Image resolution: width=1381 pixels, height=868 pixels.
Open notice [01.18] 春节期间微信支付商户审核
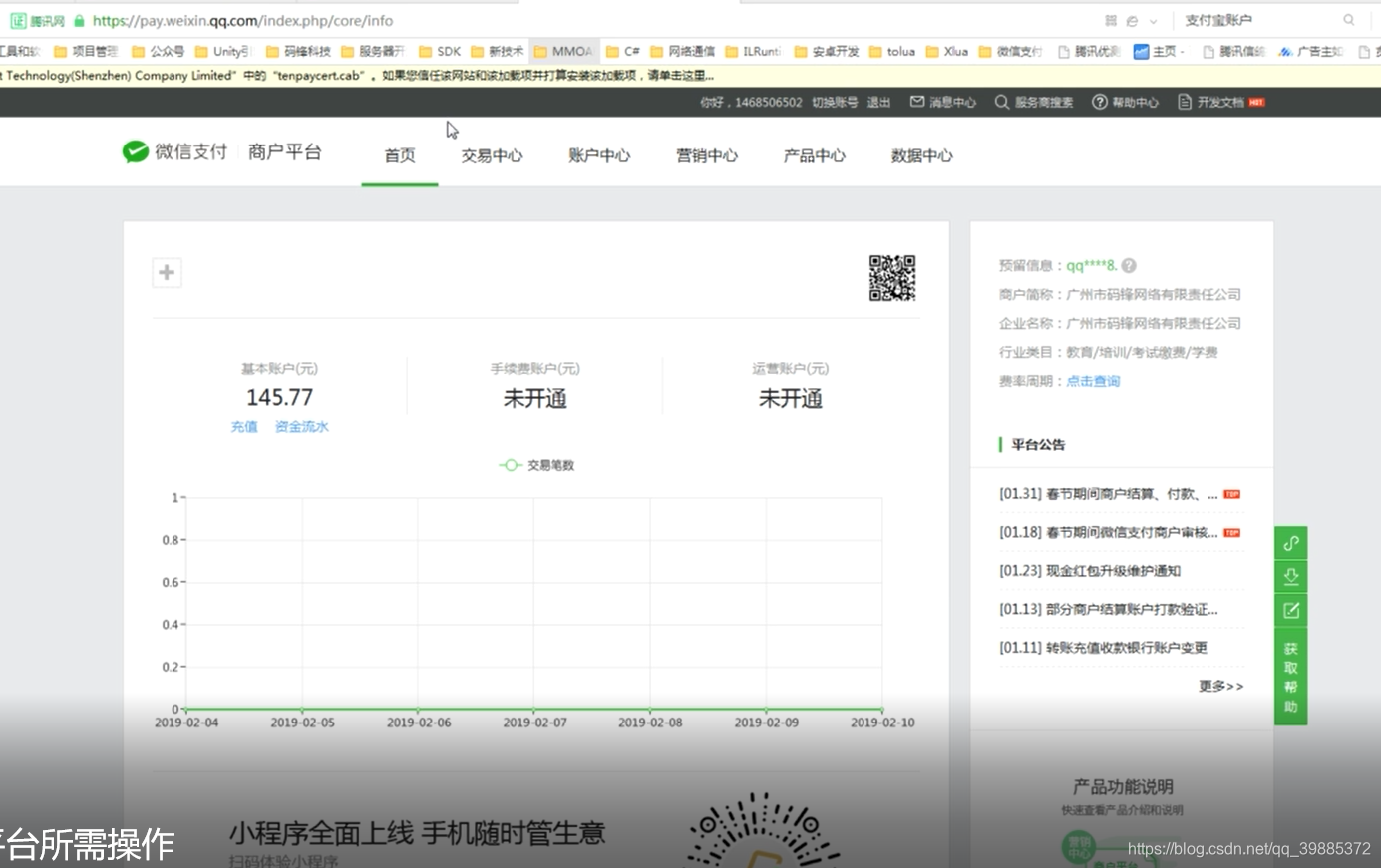click(x=1109, y=532)
